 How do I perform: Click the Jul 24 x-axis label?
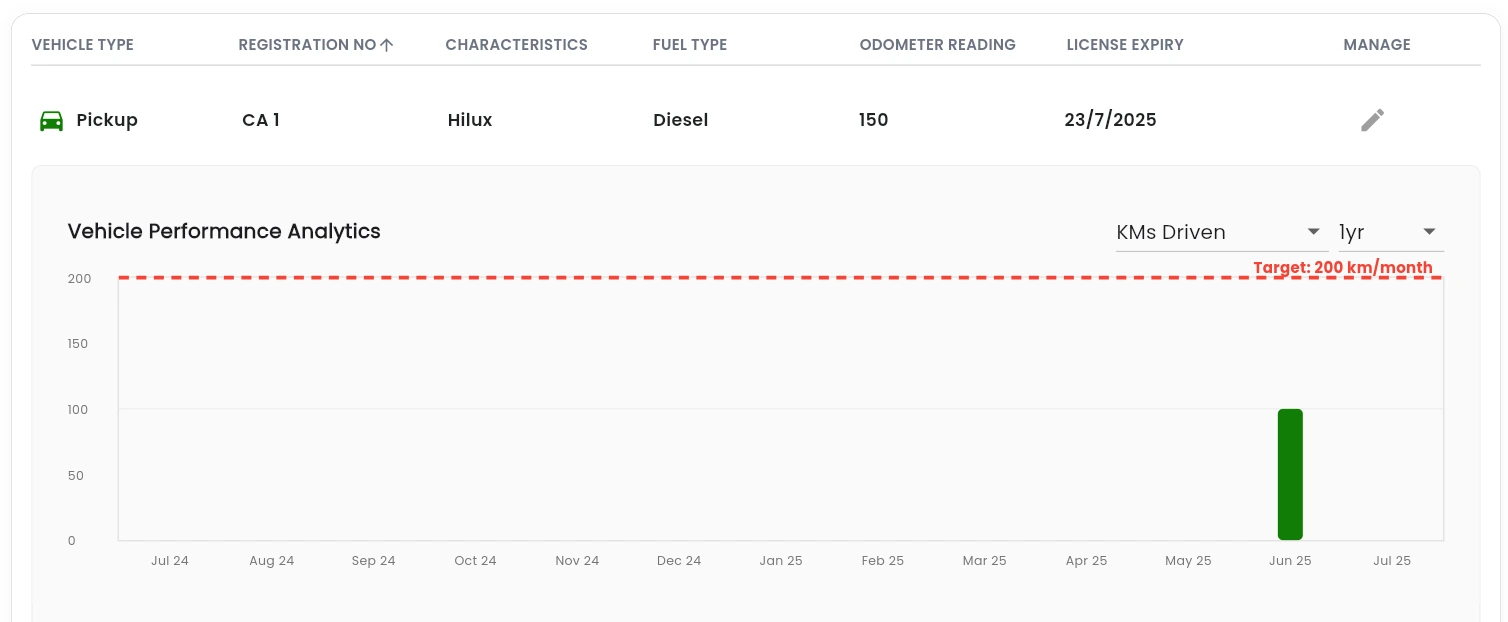(x=170, y=561)
